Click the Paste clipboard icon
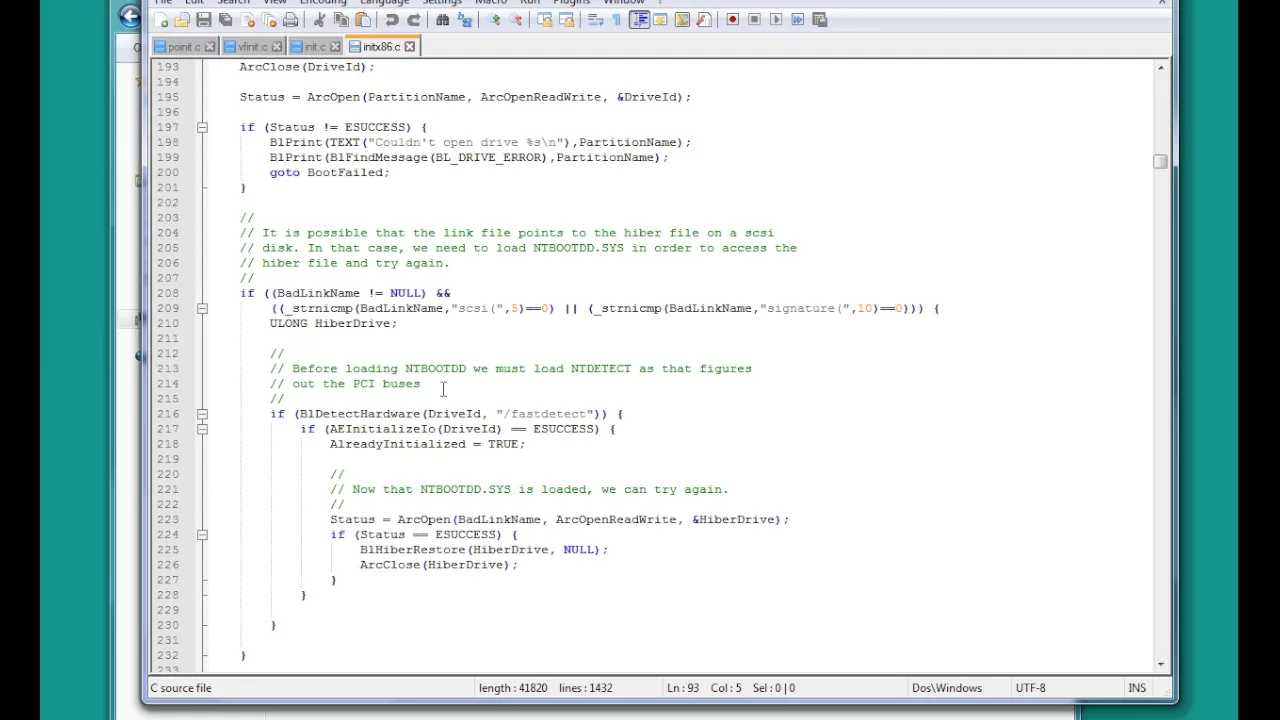The height and width of the screenshot is (720, 1280). coord(363,19)
